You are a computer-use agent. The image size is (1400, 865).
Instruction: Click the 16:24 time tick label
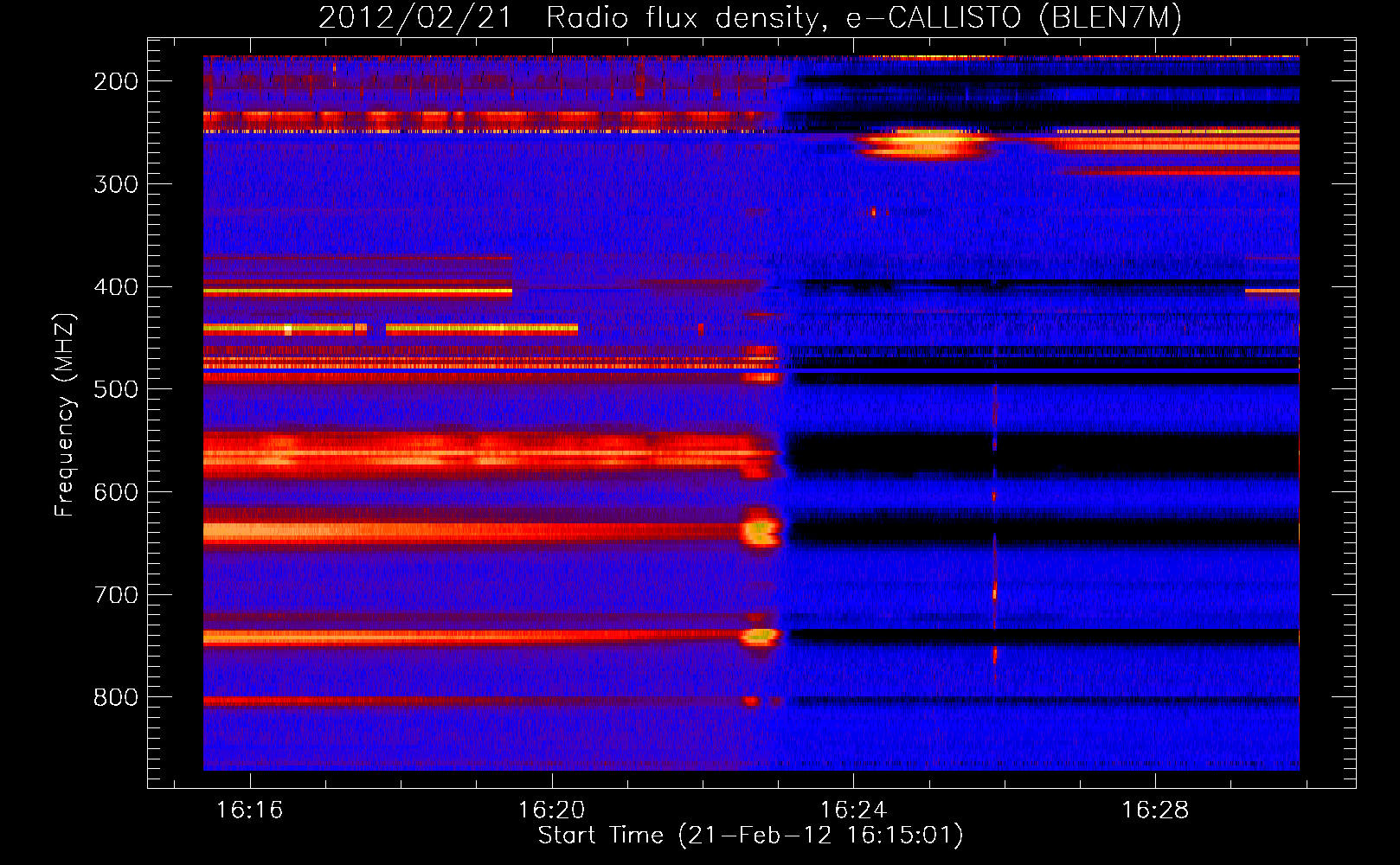click(853, 811)
